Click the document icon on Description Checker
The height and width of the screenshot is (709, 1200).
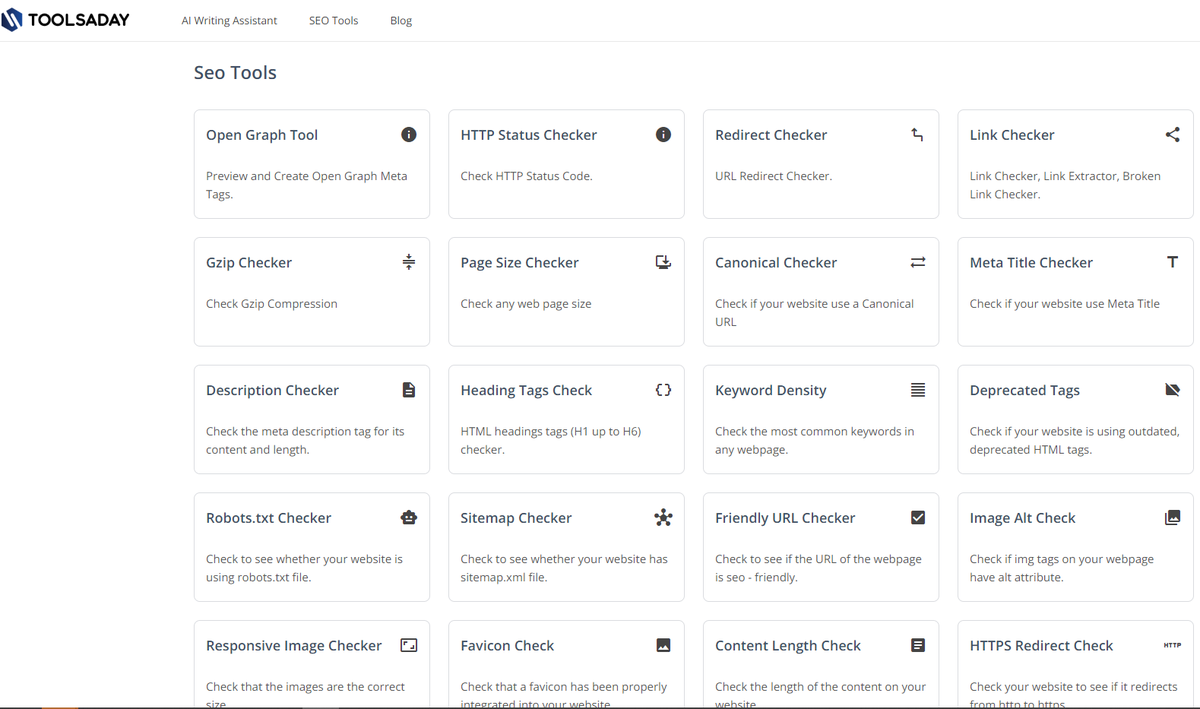click(x=409, y=390)
